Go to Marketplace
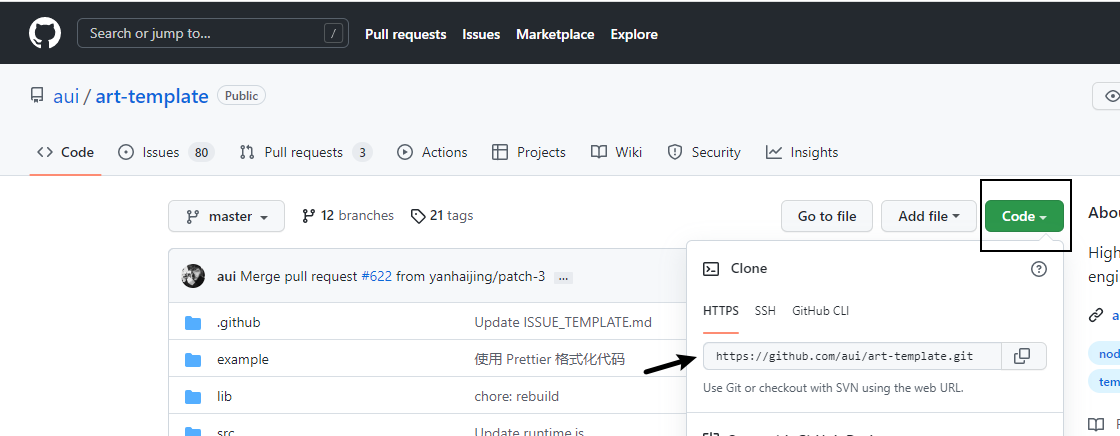The width and height of the screenshot is (1120, 436). coord(555,34)
